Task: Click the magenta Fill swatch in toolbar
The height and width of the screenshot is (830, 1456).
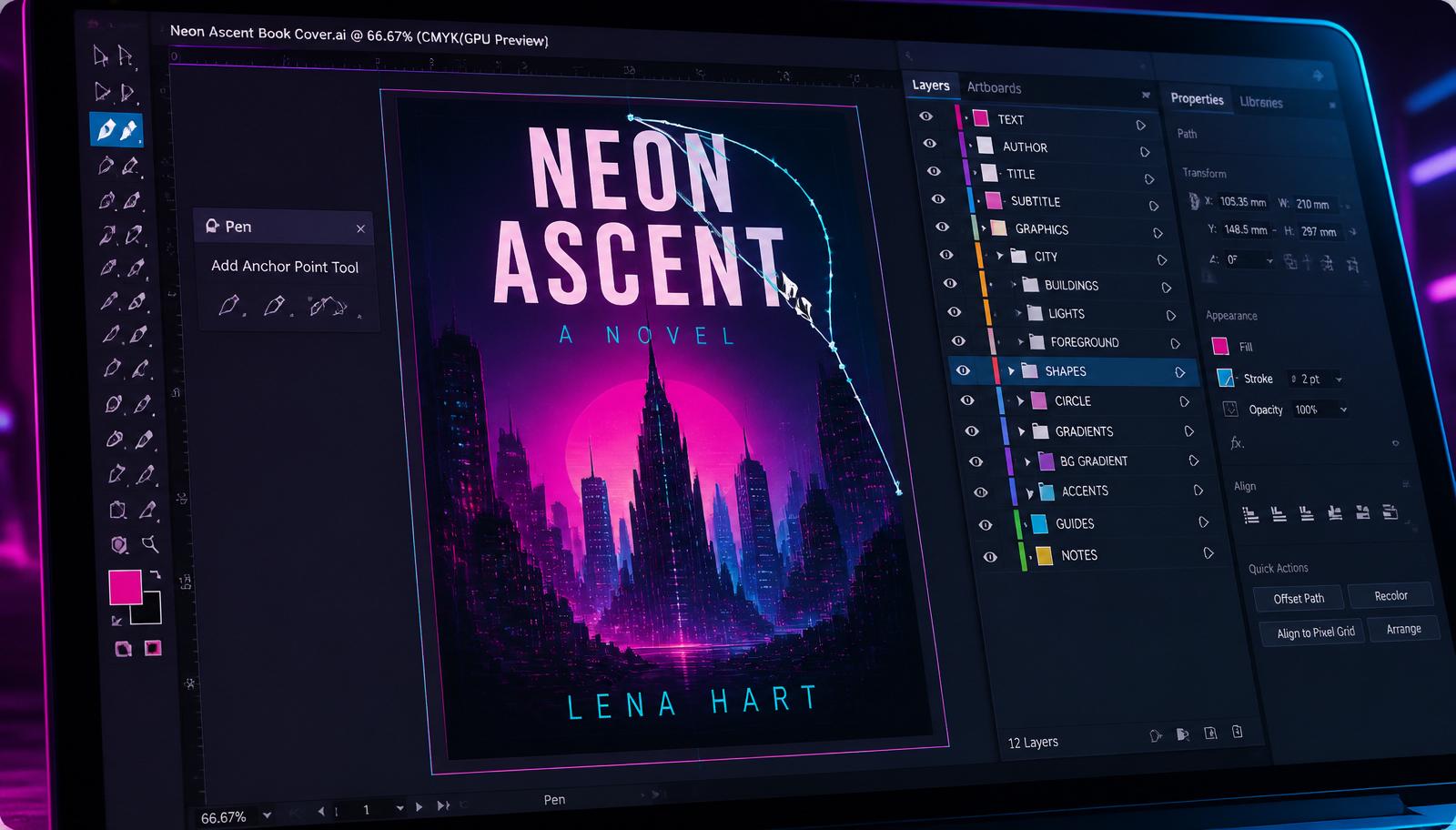Action: pyautogui.click(x=126, y=587)
